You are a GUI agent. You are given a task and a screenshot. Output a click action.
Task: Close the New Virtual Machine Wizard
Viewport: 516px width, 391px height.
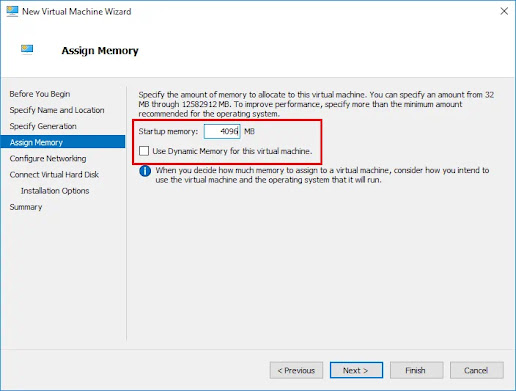coord(504,11)
